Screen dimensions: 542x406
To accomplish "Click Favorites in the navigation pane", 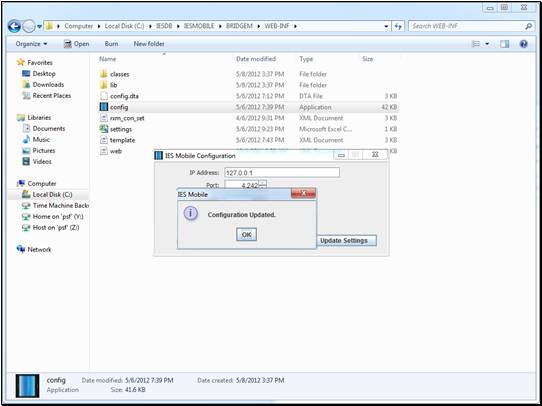I will [40, 63].
